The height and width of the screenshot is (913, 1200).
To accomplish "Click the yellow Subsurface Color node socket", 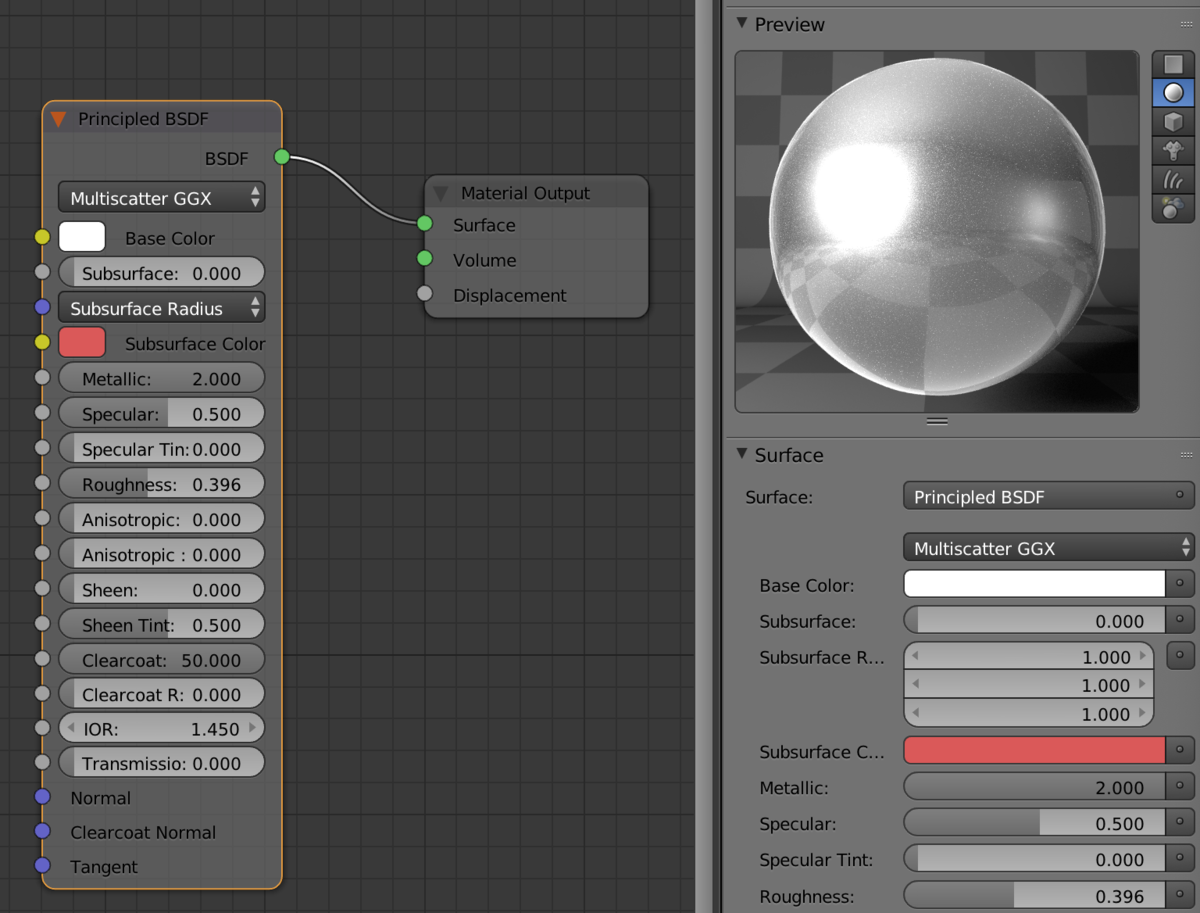I will click(42, 342).
